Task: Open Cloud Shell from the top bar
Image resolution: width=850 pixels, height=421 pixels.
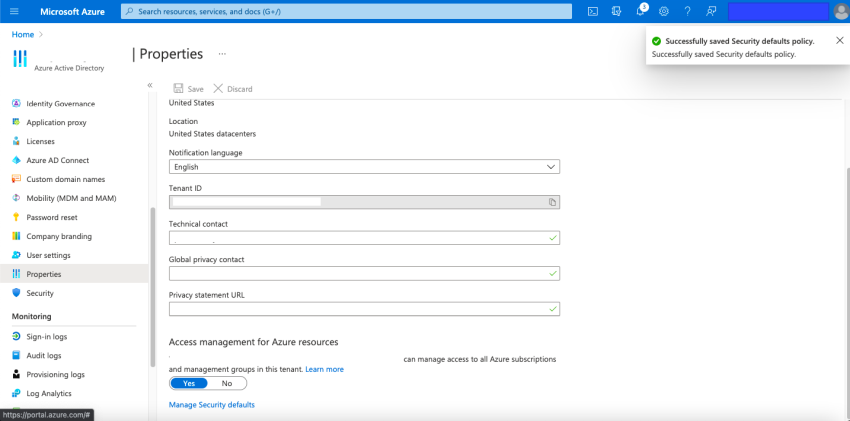Action: 593,11
